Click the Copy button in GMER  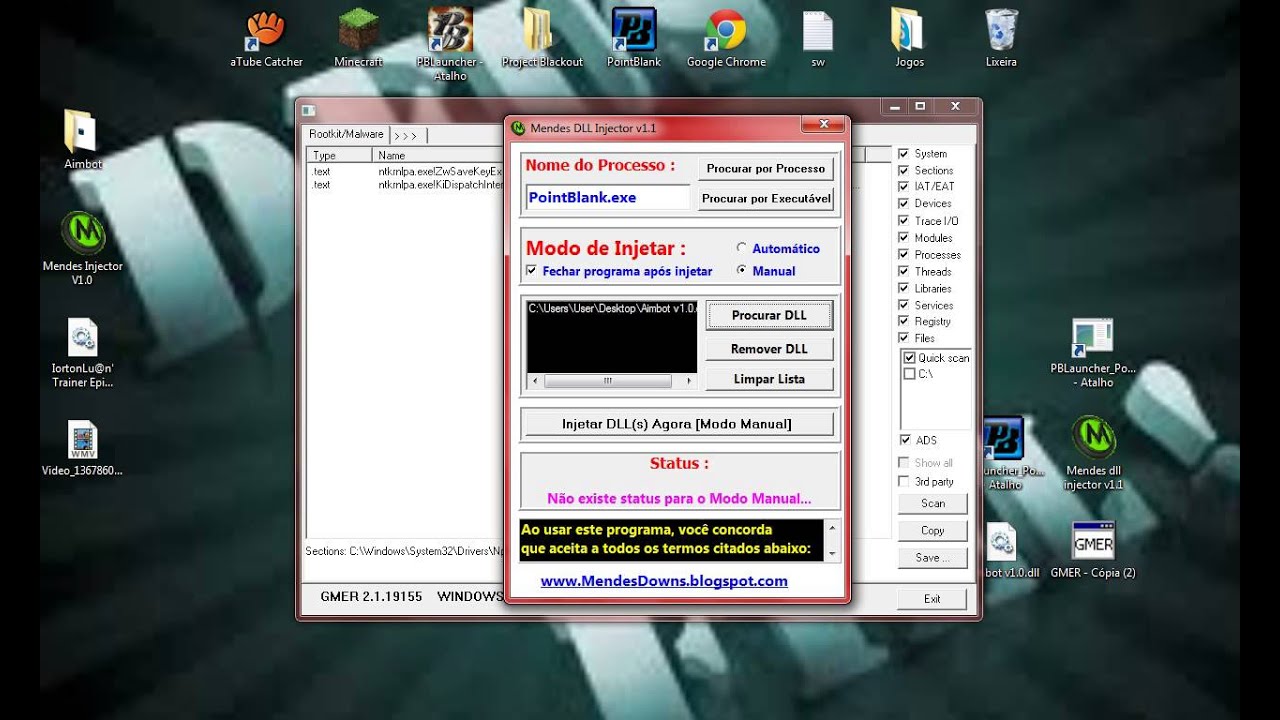click(932, 531)
